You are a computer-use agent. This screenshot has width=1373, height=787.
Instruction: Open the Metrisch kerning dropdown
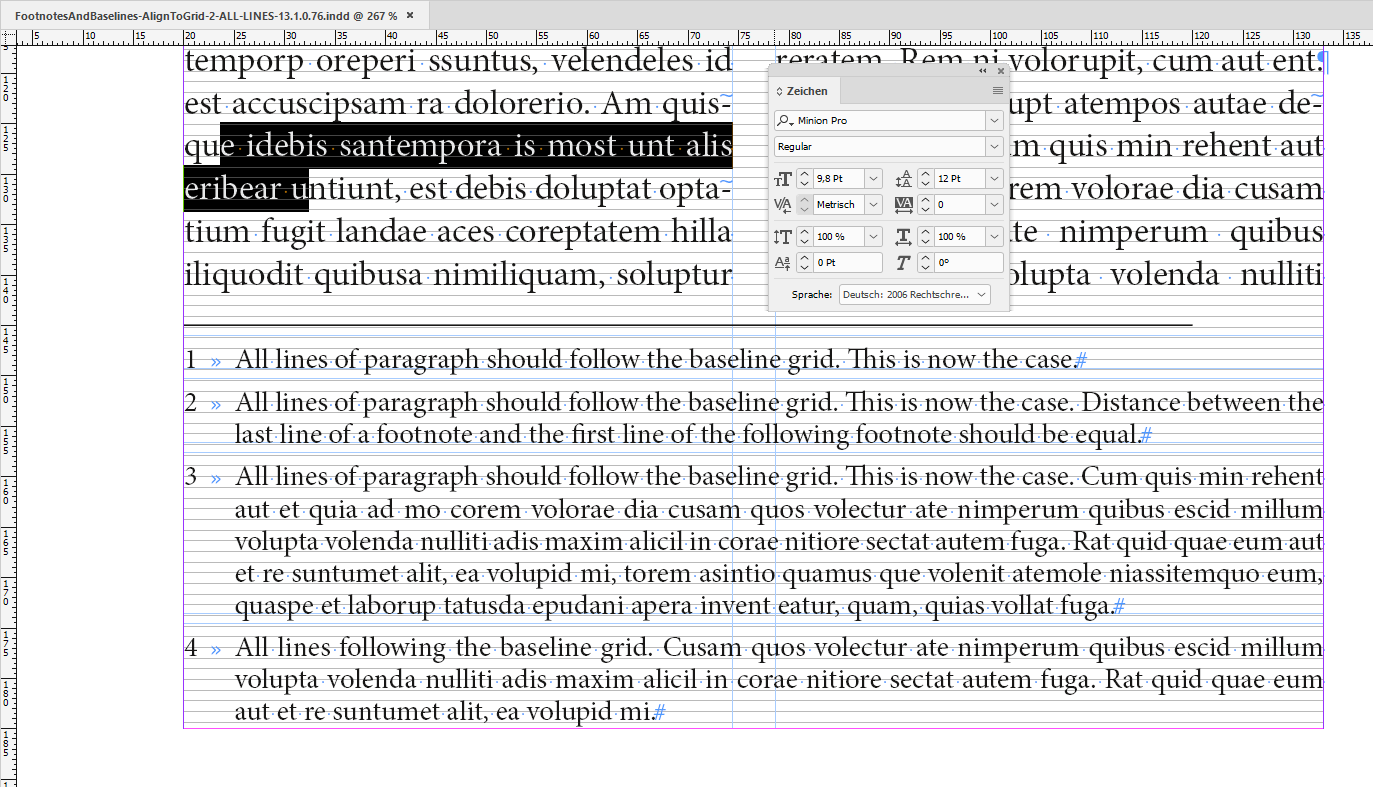[x=873, y=205]
